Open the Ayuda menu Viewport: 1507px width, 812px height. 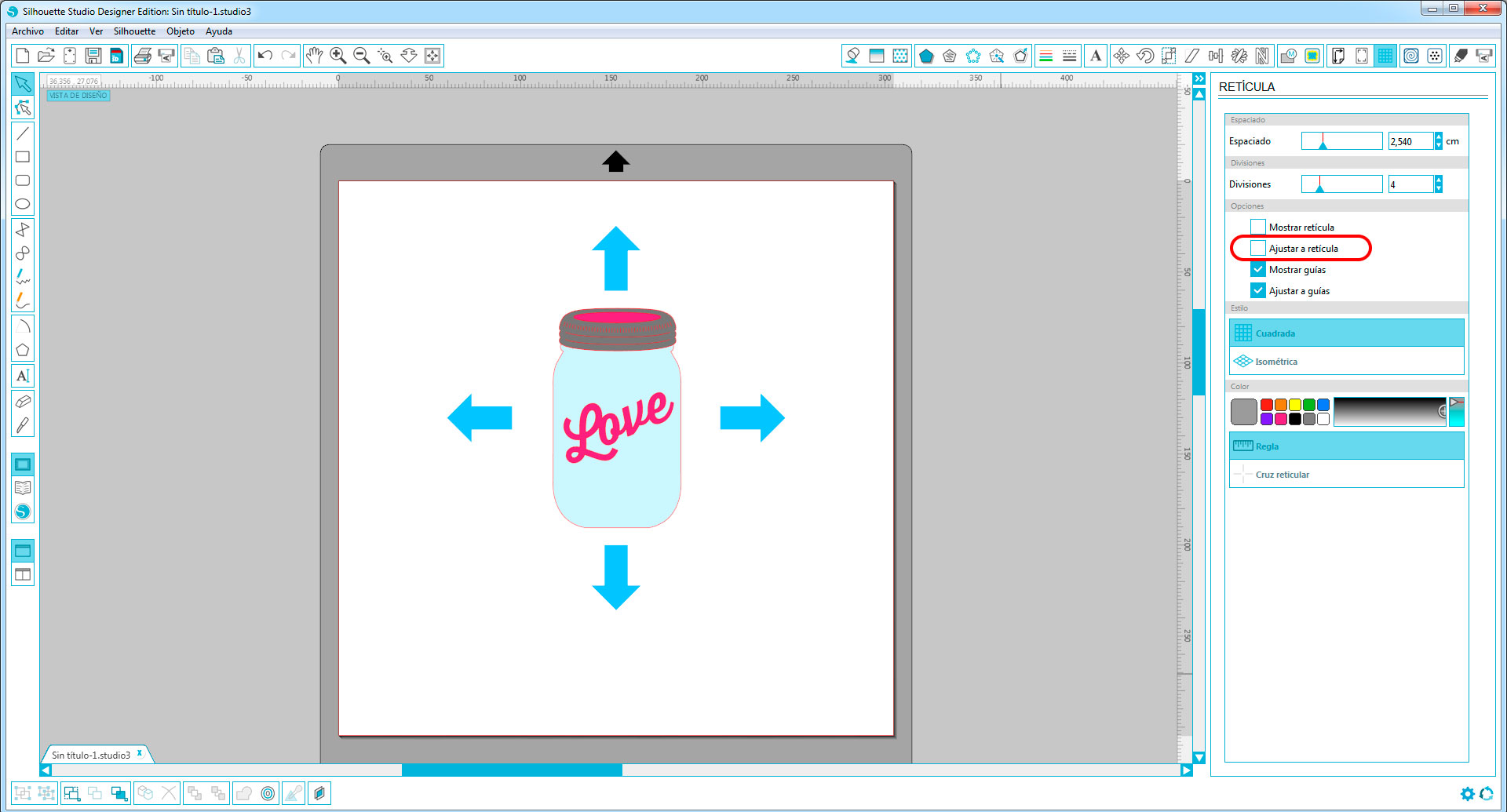219,31
